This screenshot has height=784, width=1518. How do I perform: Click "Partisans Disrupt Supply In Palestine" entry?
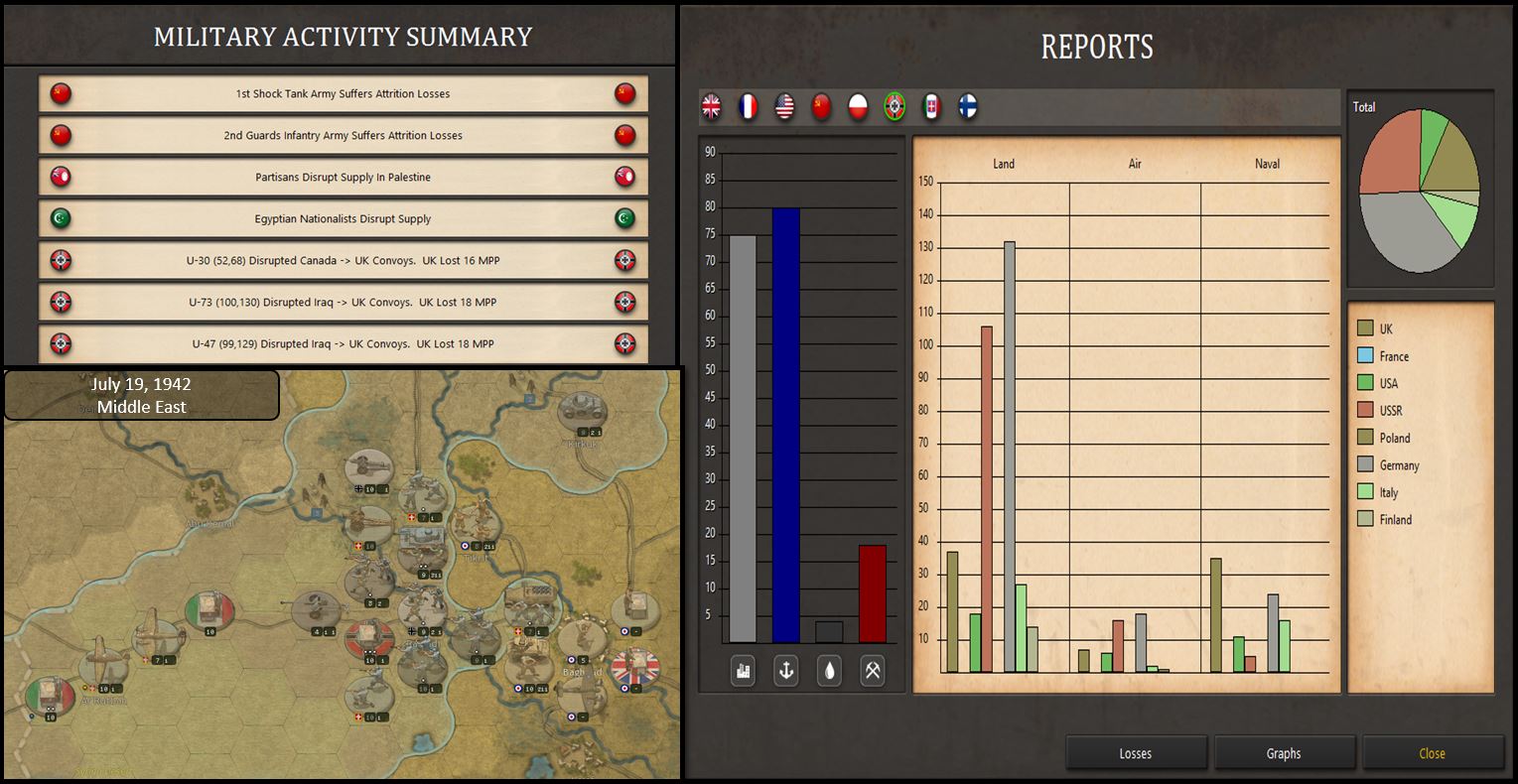pos(343,178)
